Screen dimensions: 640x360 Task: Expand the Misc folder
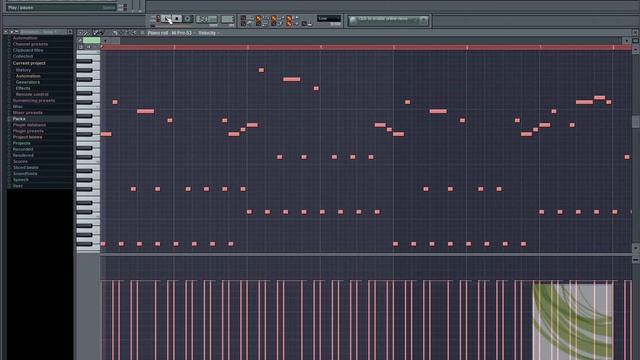tap(18, 107)
